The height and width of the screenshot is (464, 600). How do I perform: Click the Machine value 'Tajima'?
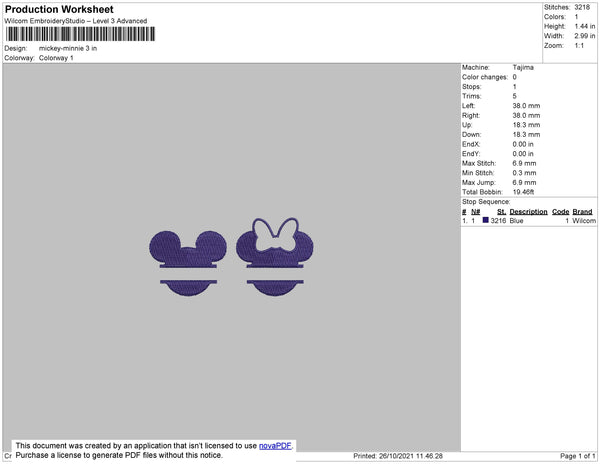pyautogui.click(x=523, y=67)
